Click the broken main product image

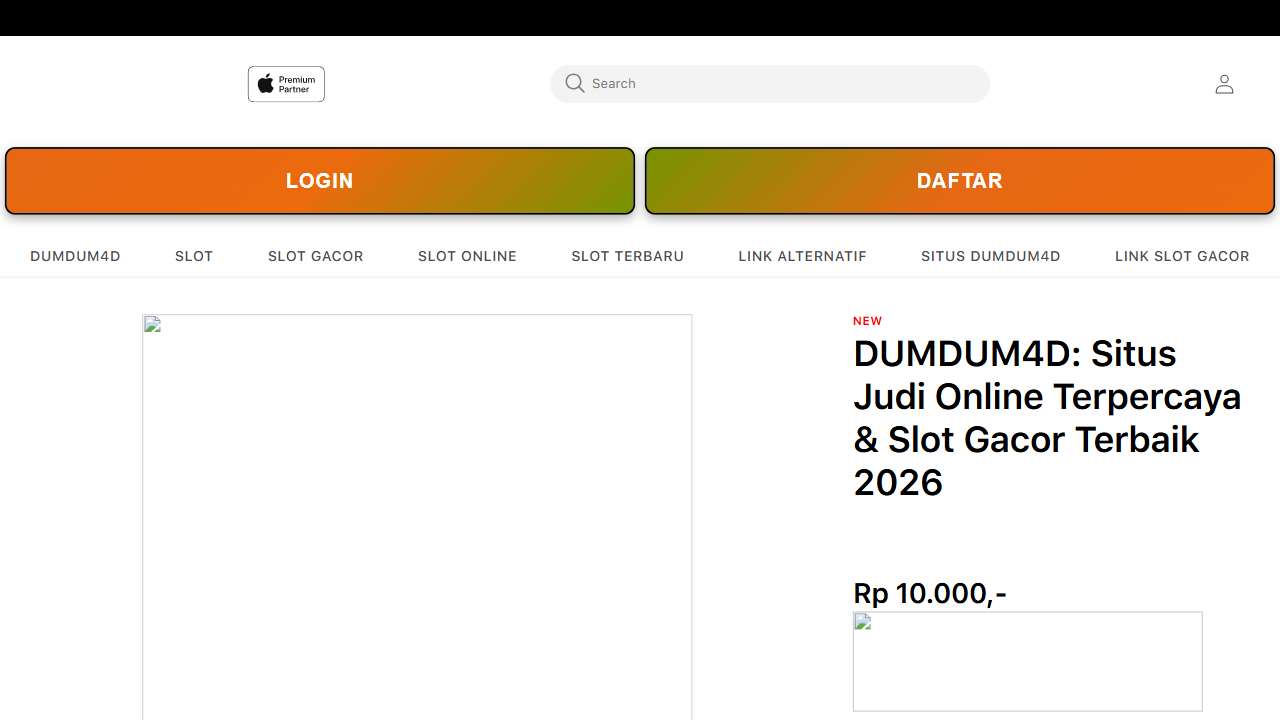click(x=417, y=517)
